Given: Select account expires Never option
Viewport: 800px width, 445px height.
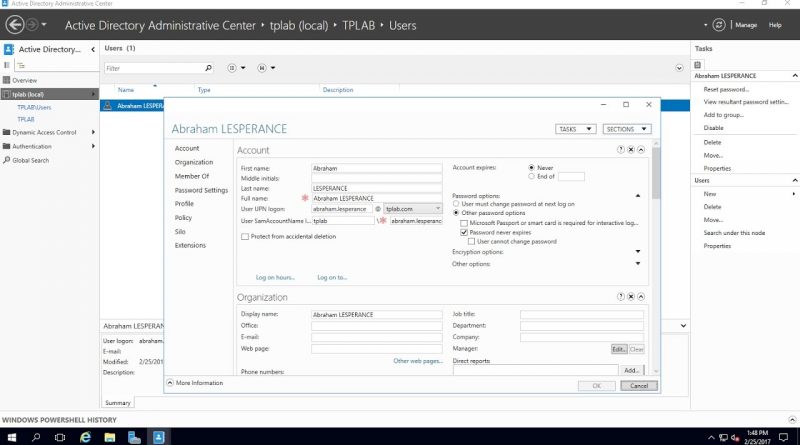Looking at the screenshot, I should tap(531, 167).
